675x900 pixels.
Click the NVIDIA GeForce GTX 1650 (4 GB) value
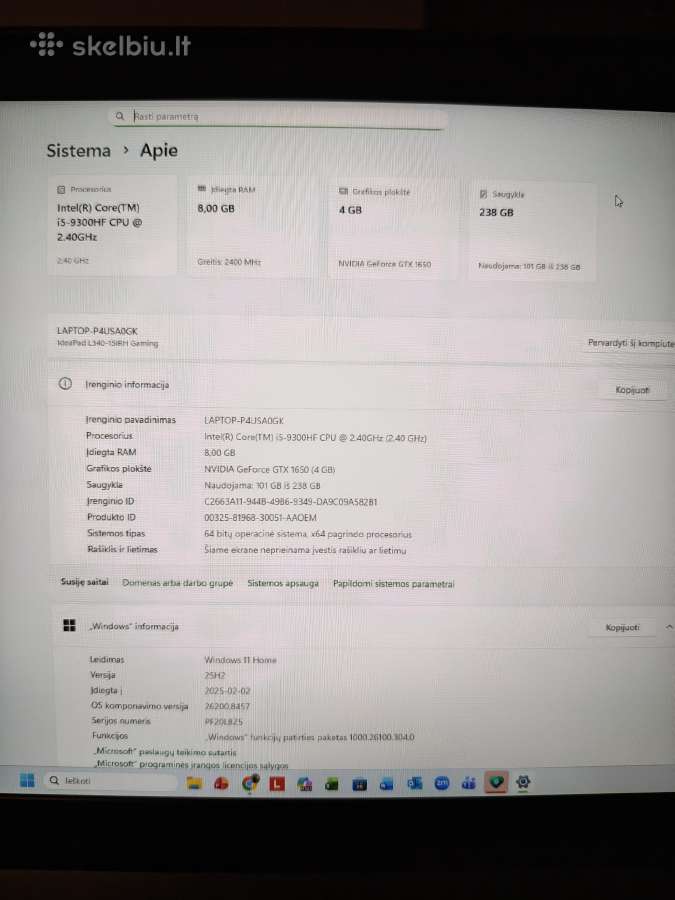pos(269,469)
